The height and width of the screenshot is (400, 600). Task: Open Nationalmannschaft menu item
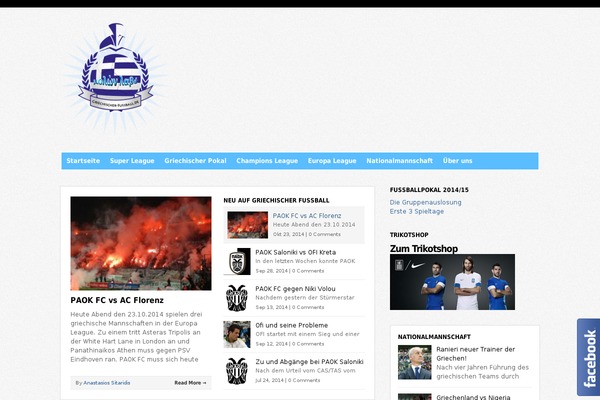tap(399, 161)
